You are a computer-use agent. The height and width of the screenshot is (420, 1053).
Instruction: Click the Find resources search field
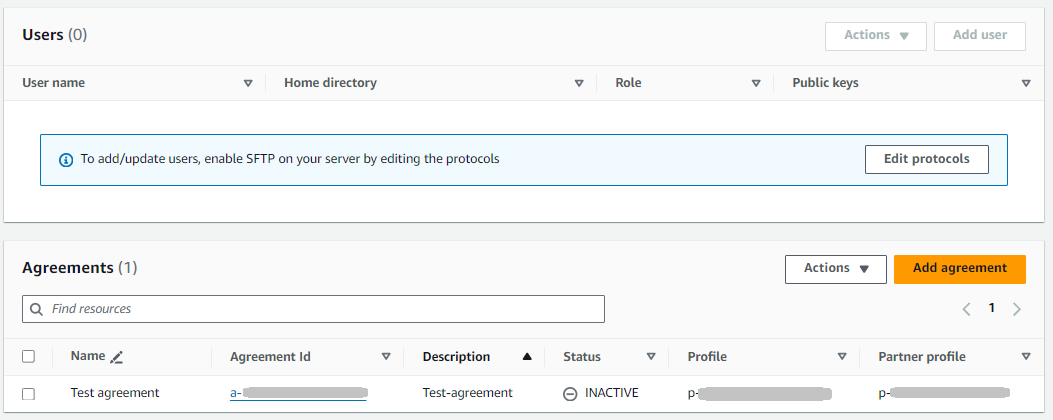pyautogui.click(x=320, y=310)
